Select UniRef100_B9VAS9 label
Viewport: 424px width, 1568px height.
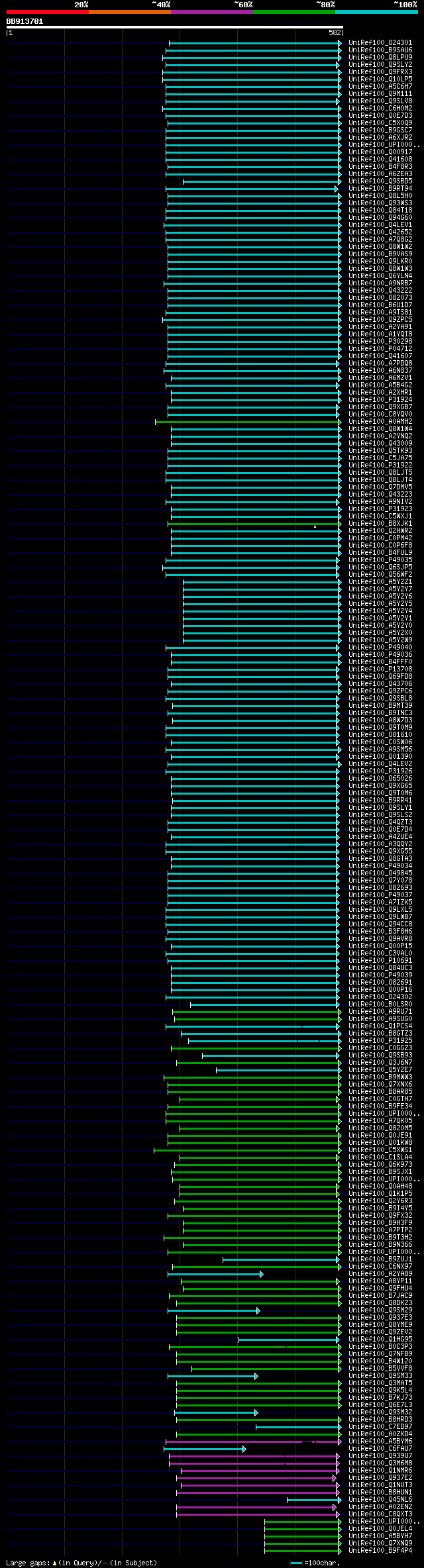point(380,254)
